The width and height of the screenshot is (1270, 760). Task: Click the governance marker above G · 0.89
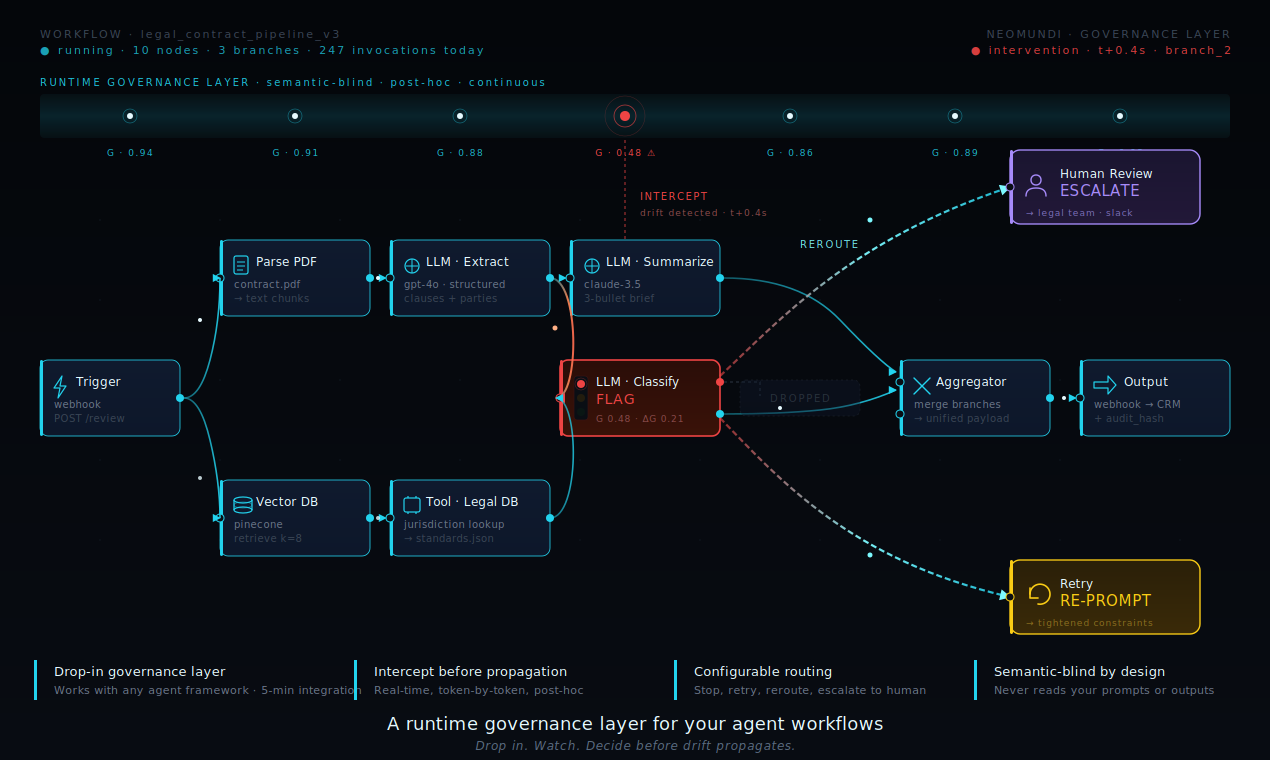(955, 116)
